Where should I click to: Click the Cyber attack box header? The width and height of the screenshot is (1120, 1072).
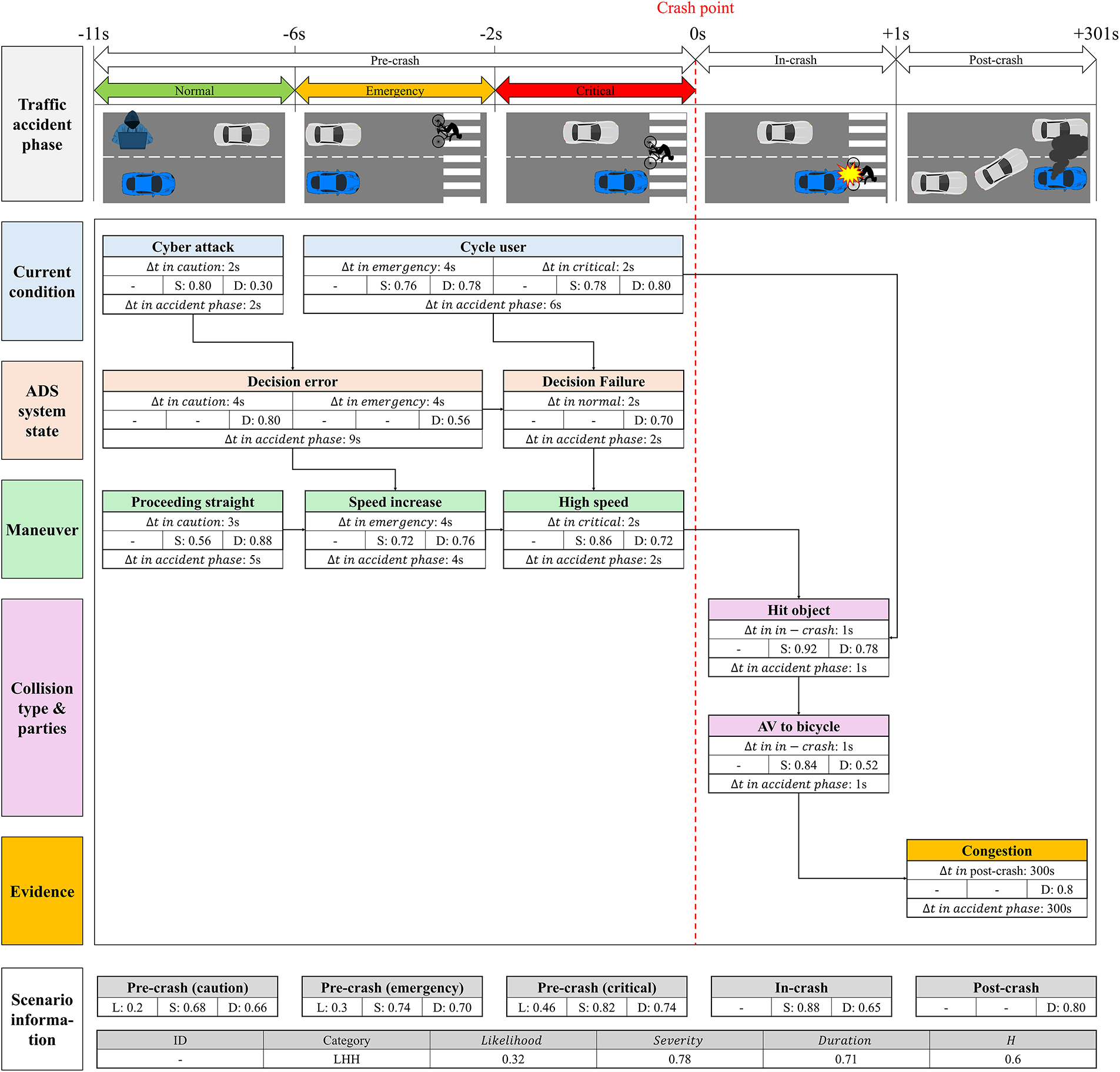pos(193,247)
